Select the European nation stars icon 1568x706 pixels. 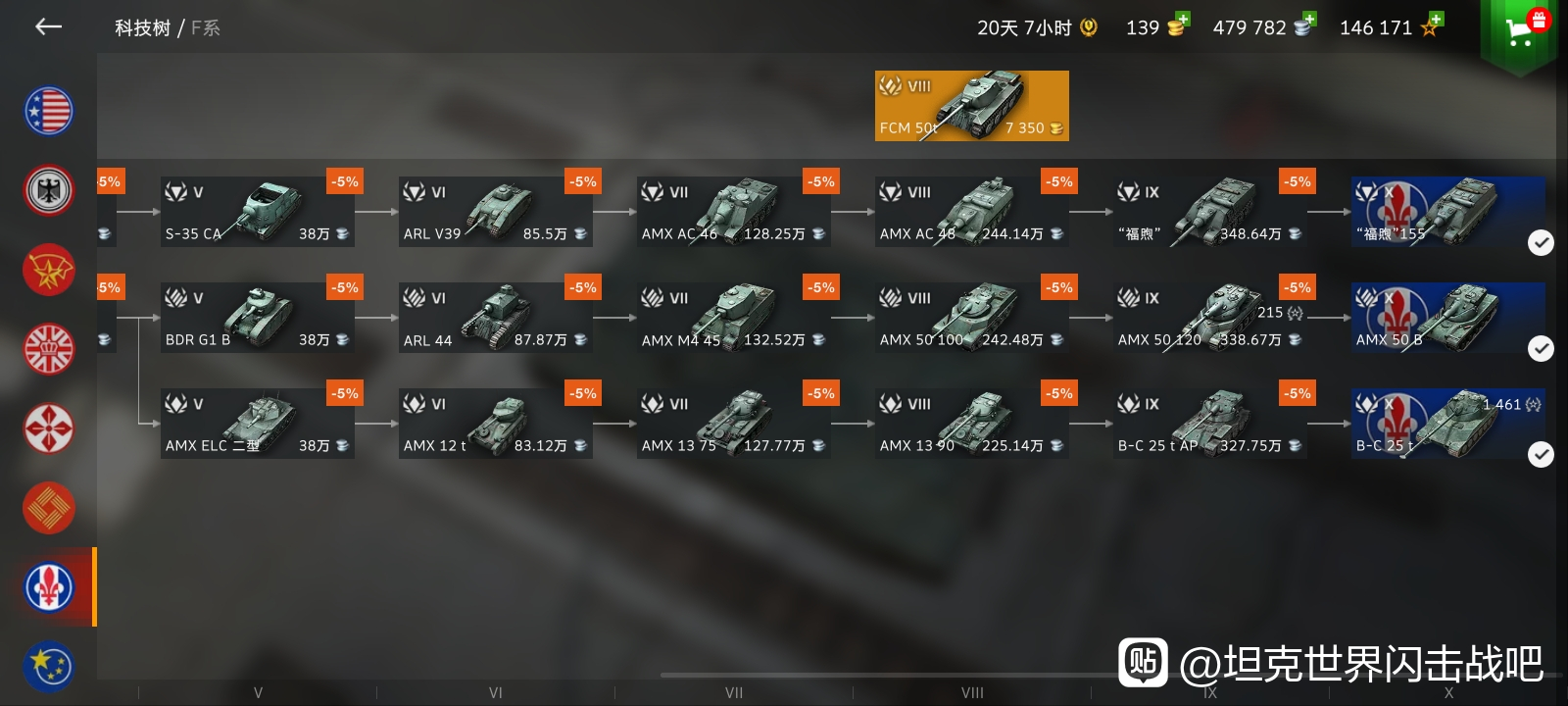pyautogui.click(x=48, y=666)
